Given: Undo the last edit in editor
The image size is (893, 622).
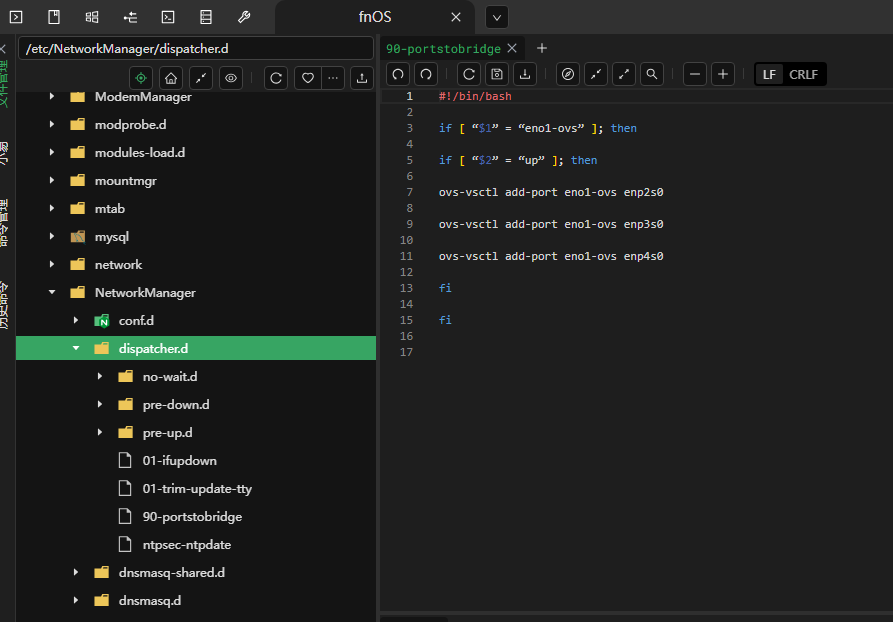Looking at the screenshot, I should coord(398,74).
